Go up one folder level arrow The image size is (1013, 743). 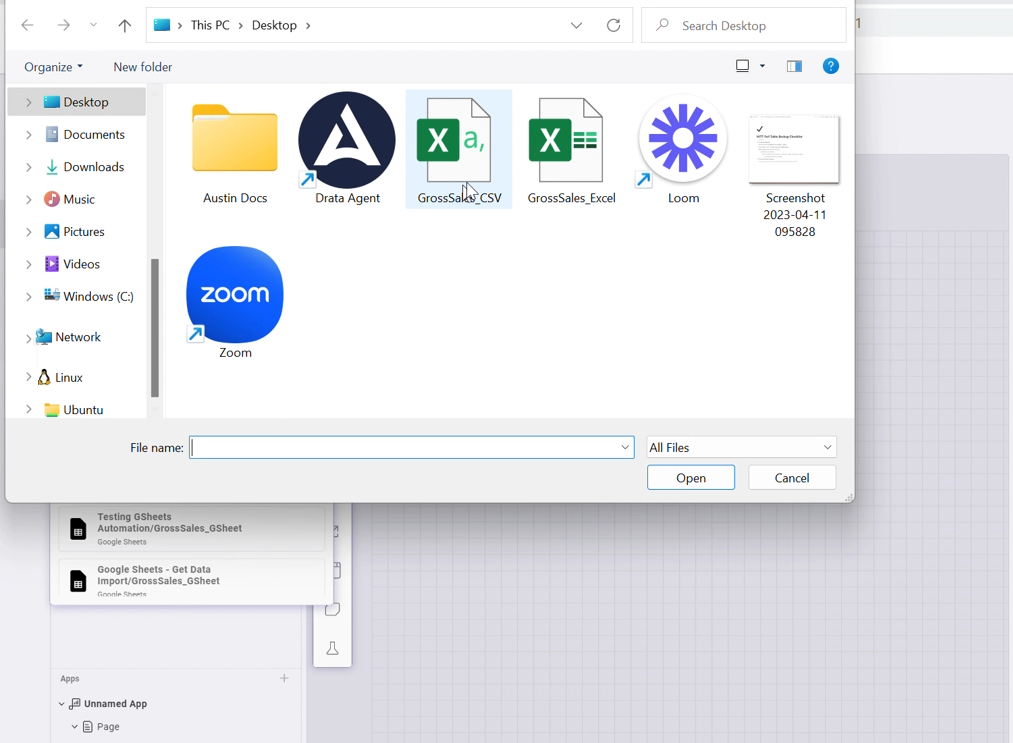point(125,25)
